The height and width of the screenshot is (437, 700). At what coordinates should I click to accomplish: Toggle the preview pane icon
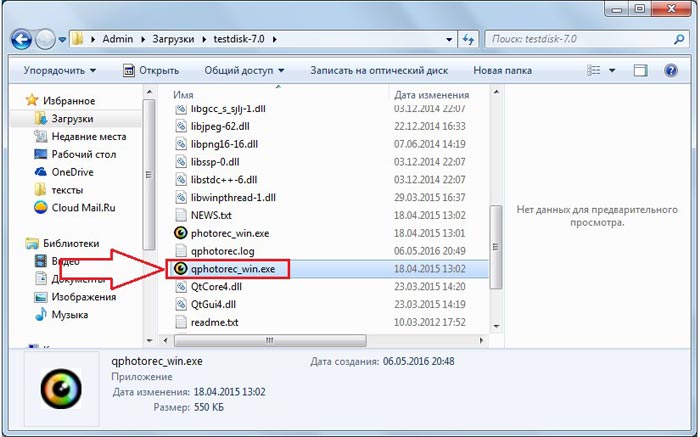(640, 71)
